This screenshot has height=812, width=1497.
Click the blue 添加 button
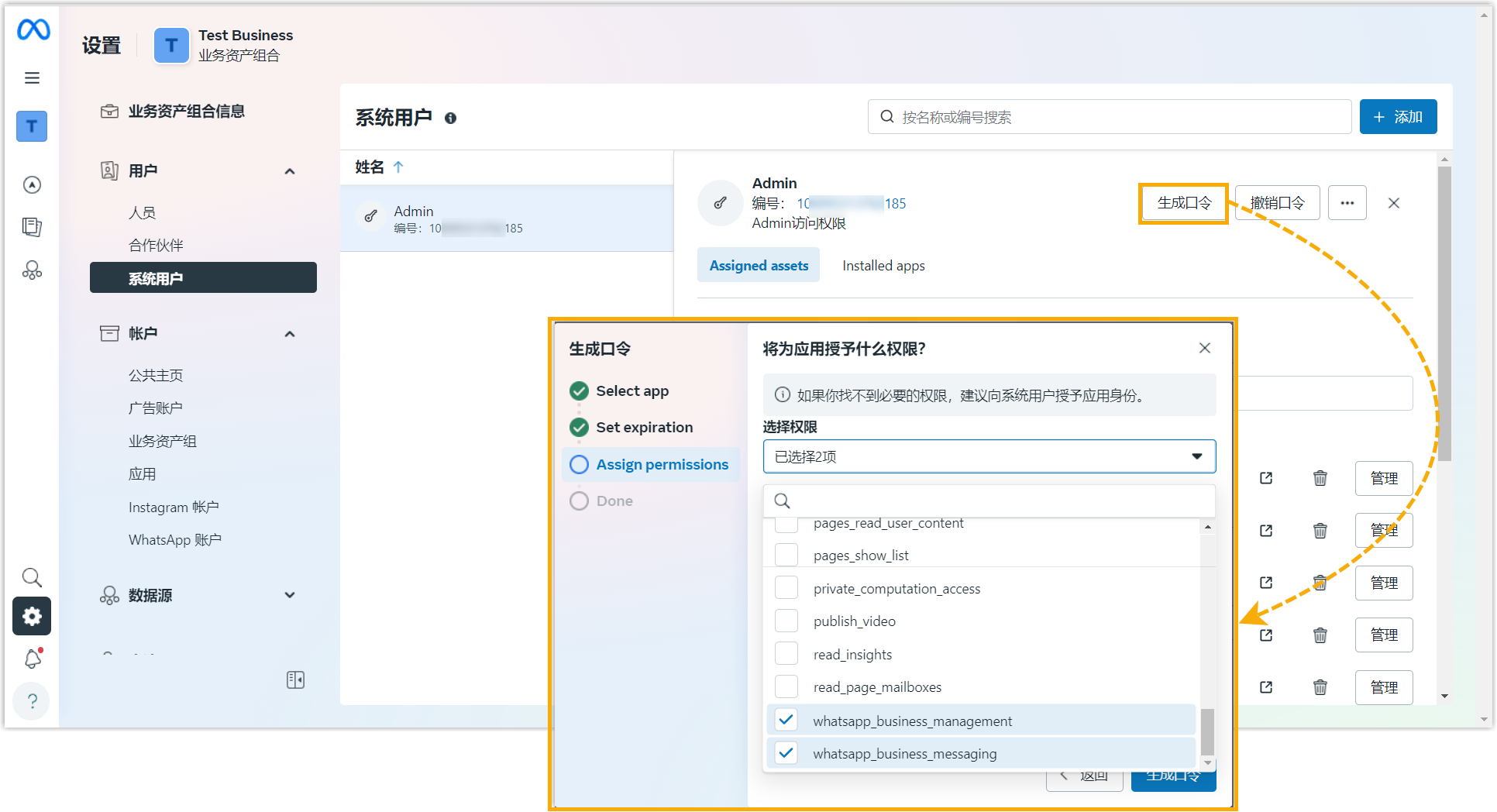click(1398, 117)
